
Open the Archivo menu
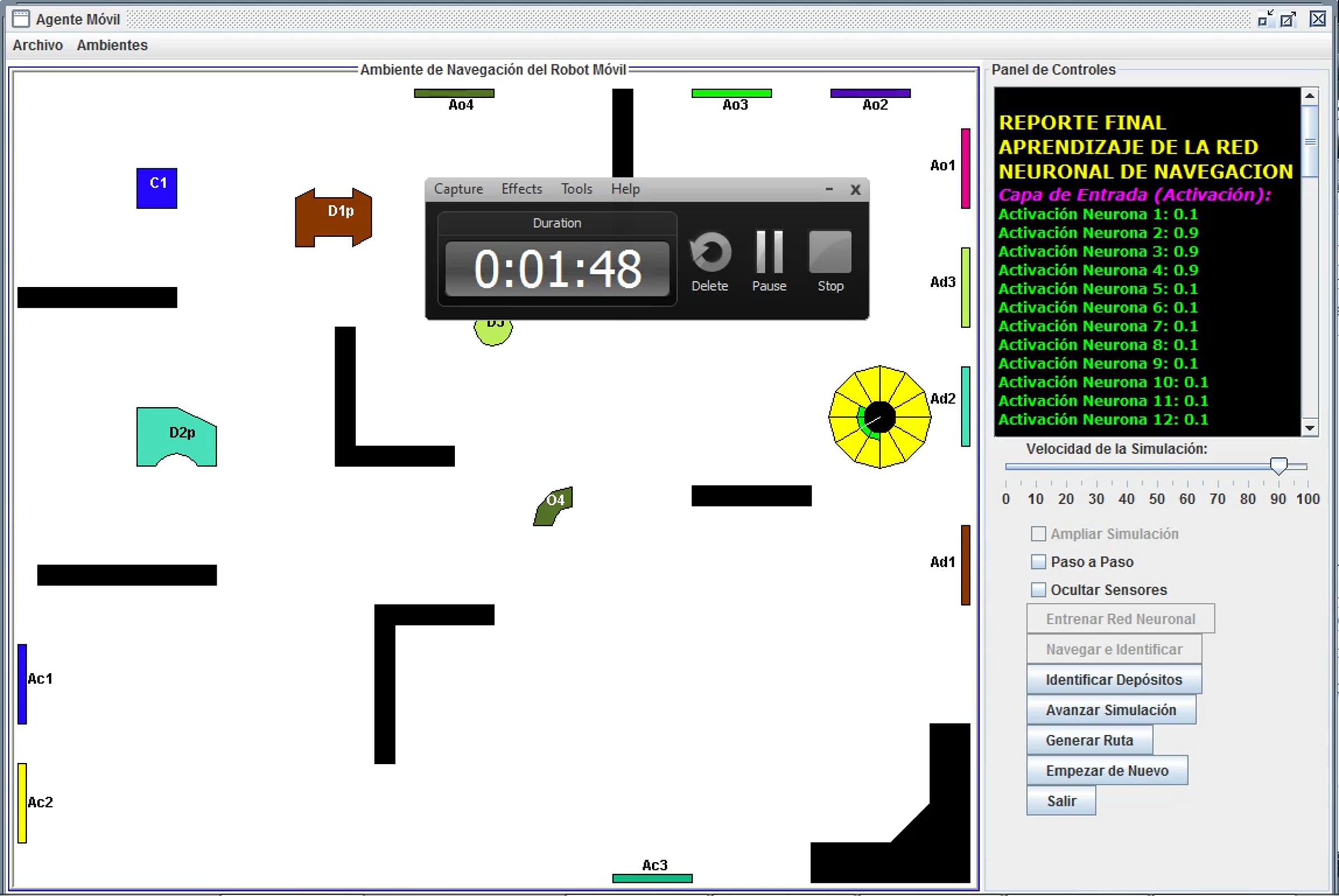pyautogui.click(x=38, y=45)
